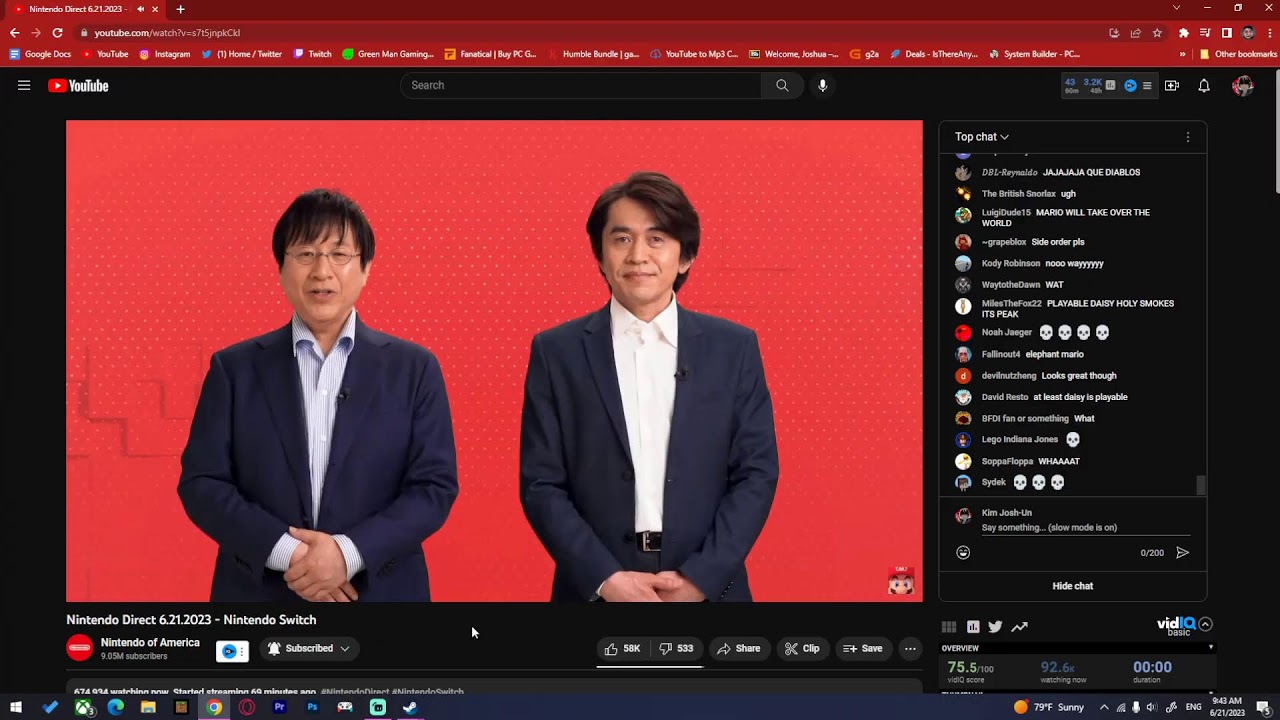Open the Instagram bookmark

point(165,54)
